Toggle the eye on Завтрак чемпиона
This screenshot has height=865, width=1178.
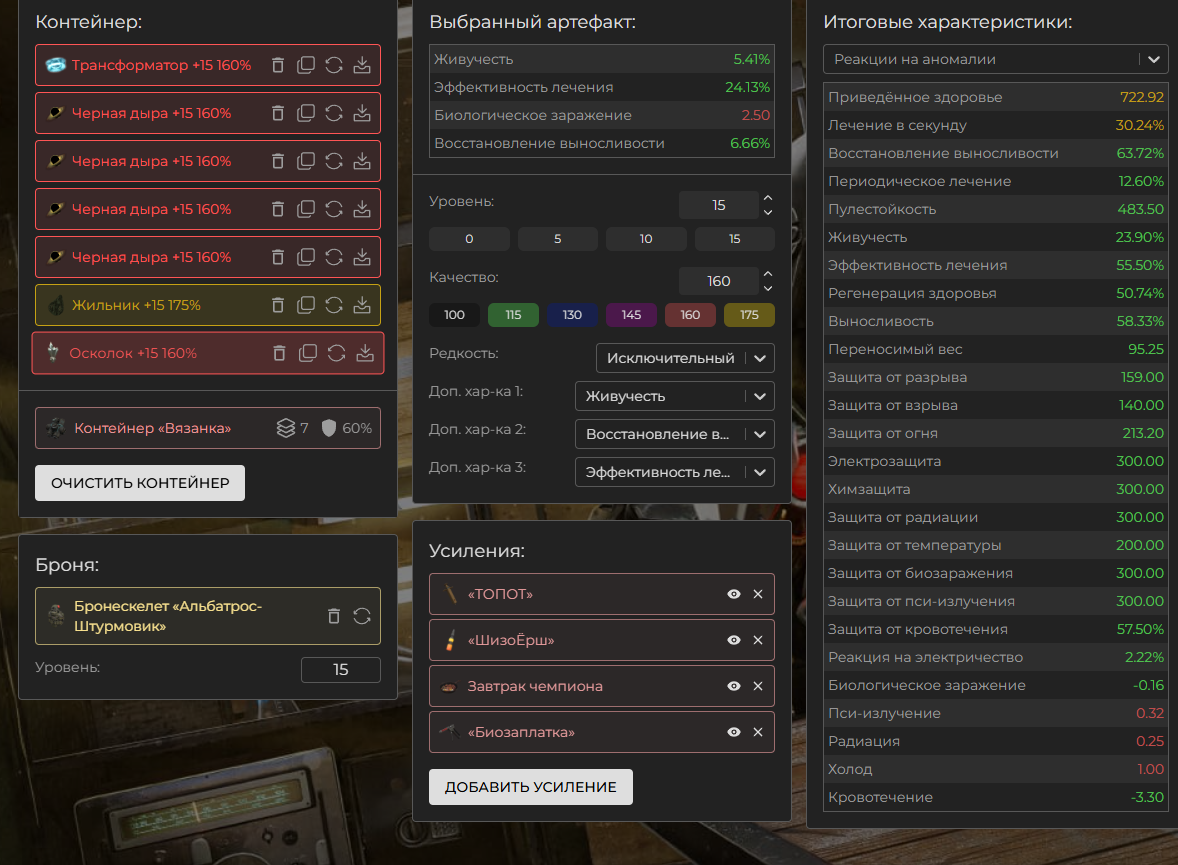[x=734, y=686]
